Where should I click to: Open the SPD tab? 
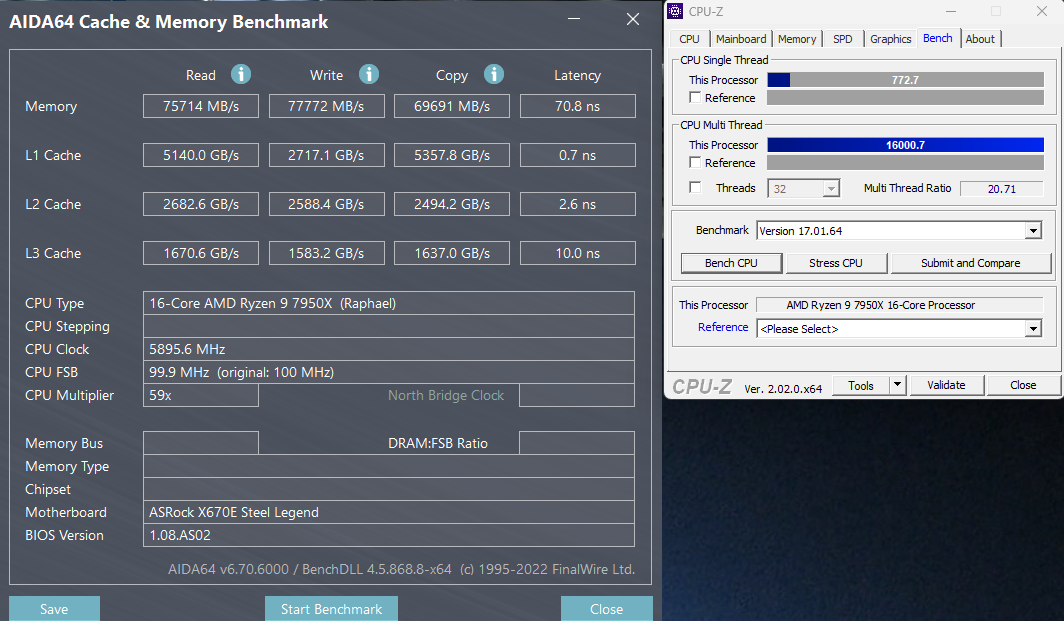pyautogui.click(x=843, y=39)
